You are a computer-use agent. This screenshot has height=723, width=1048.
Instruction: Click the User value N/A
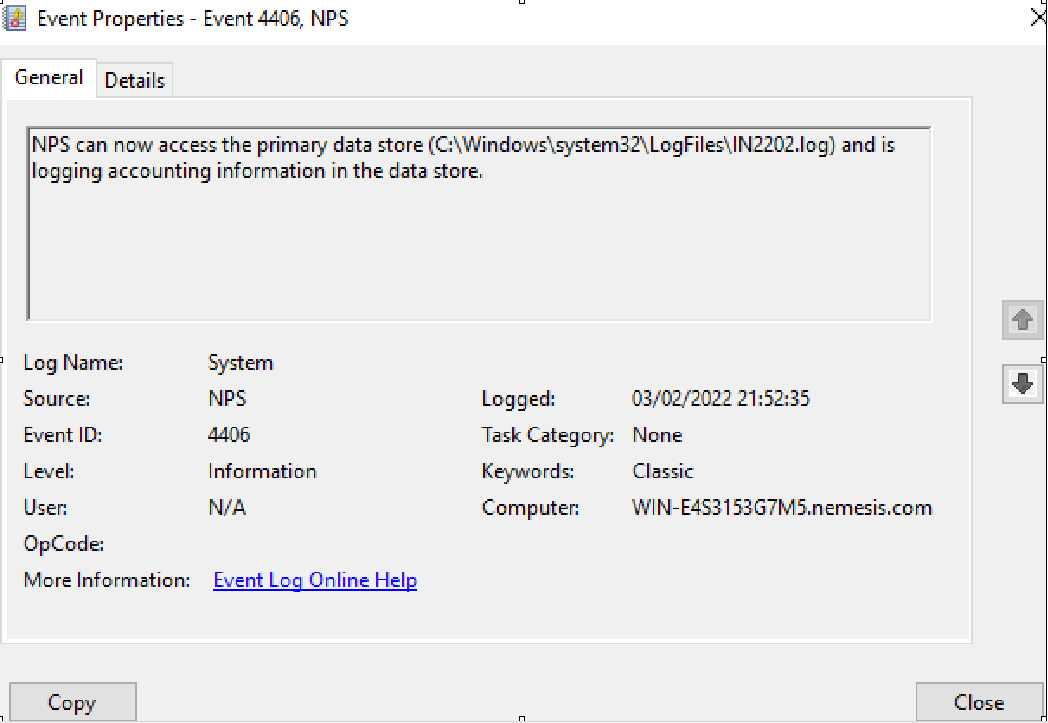pos(226,507)
